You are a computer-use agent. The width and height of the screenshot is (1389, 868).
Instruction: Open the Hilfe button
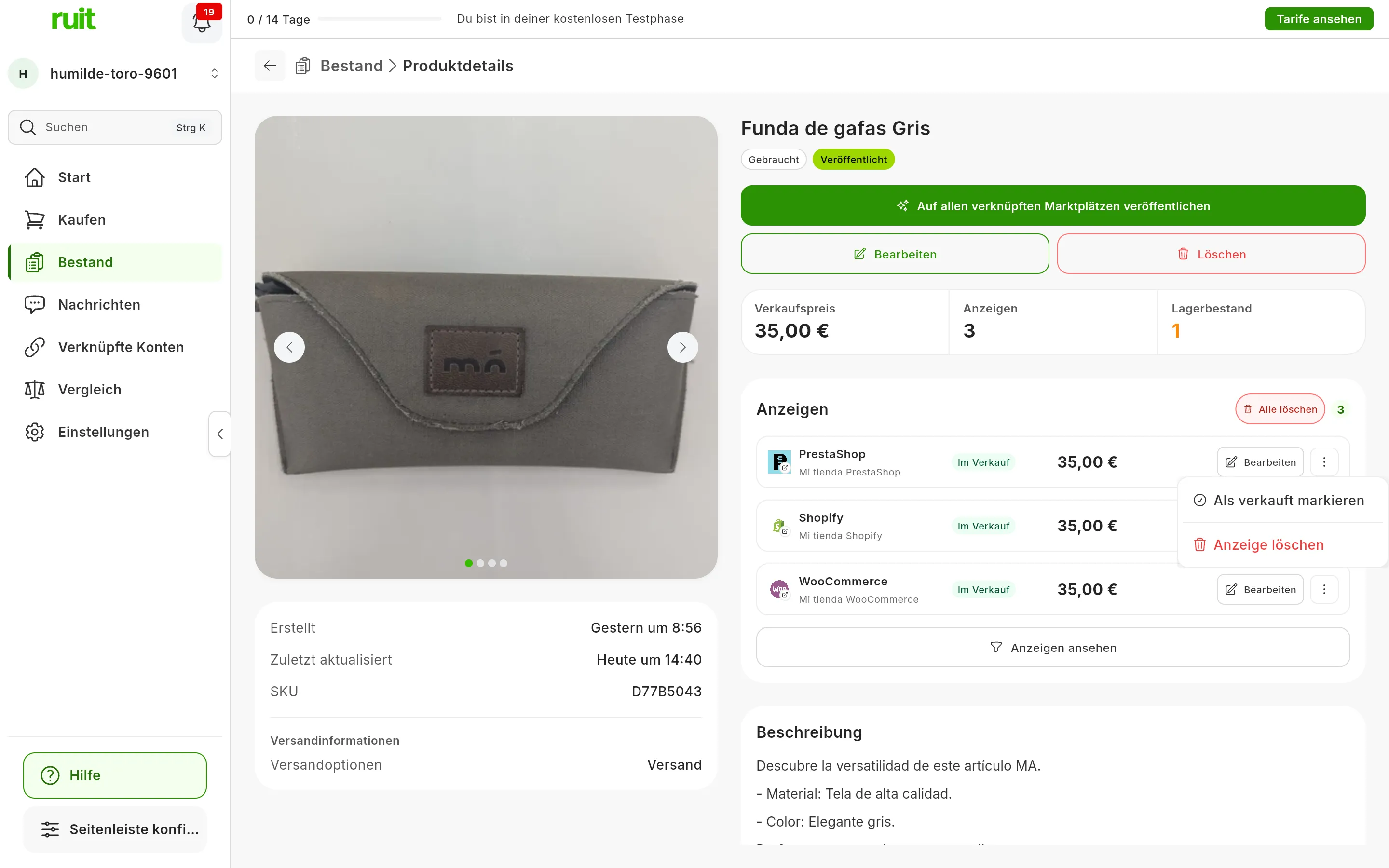point(115,775)
